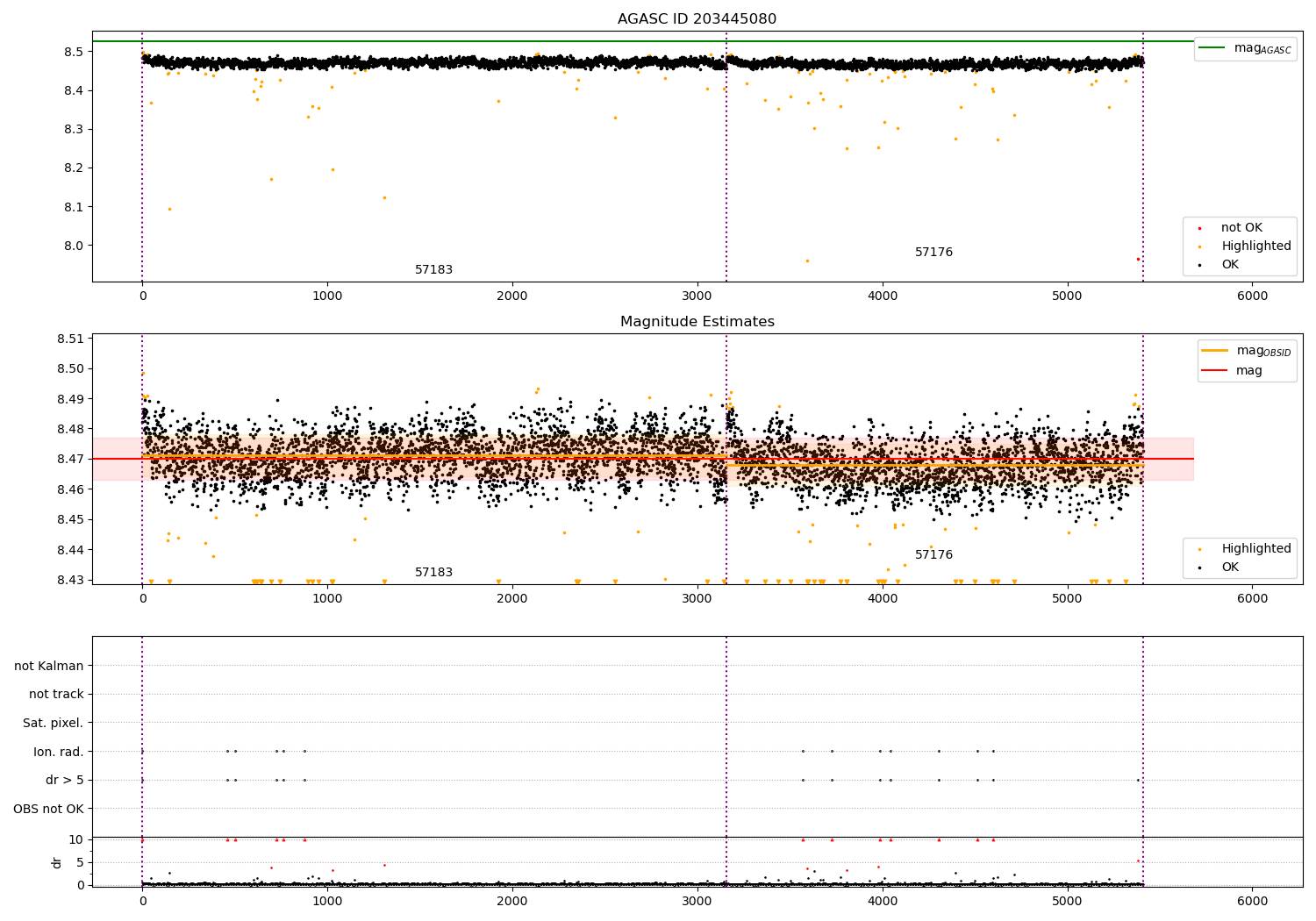Click the 'OBS not OK' axis label
1316x921 pixels.
coord(49,809)
